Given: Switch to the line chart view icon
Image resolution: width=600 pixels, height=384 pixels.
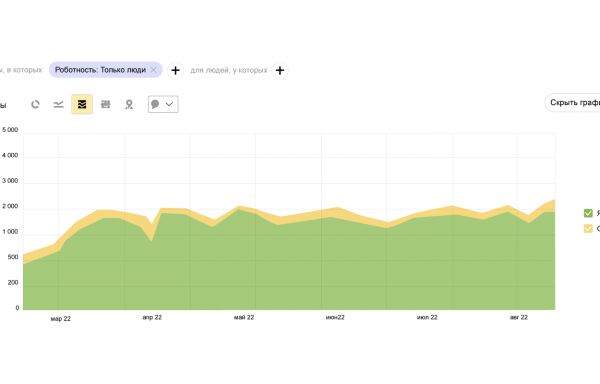Looking at the screenshot, I should 59,104.
